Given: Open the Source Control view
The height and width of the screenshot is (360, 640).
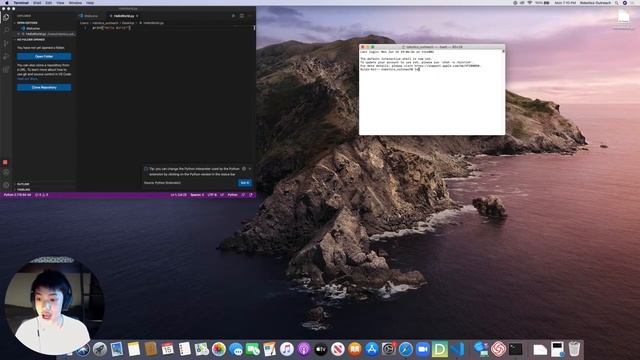Looking at the screenshot, I should click(6, 43).
